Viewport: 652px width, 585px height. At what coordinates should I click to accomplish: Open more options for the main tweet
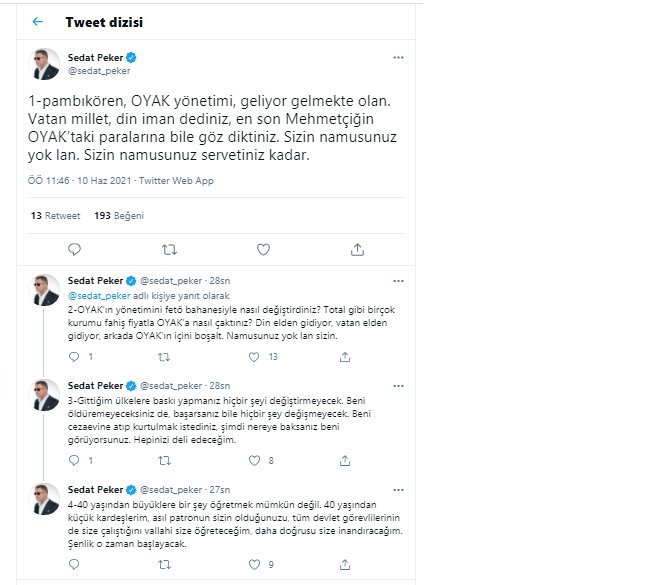pos(398,57)
